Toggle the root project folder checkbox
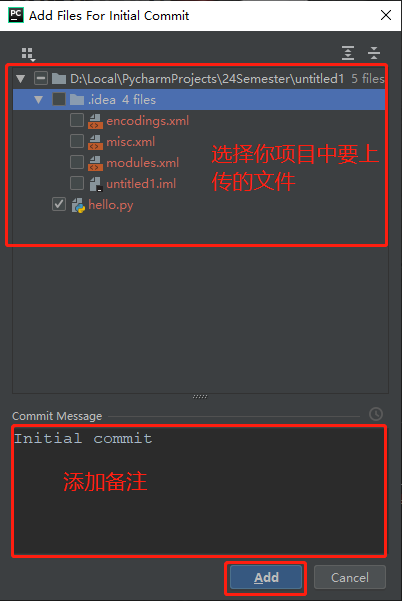Viewport: 402px width, 601px height. 41,78
